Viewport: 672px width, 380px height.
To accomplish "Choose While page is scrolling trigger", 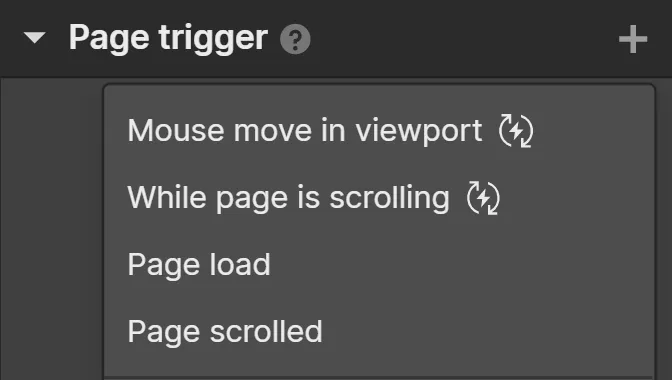I will (379, 197).
